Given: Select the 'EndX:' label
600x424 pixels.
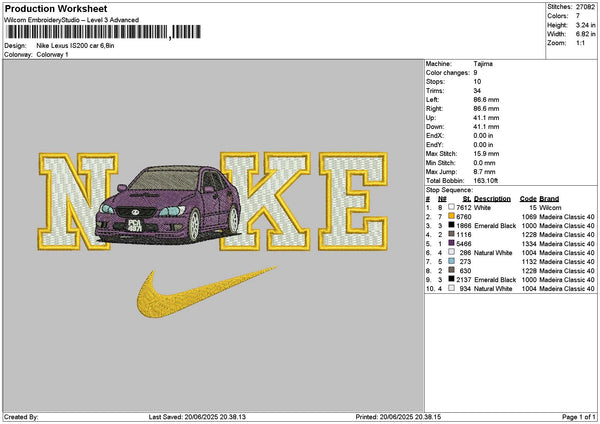Looking at the screenshot, I should click(434, 135).
